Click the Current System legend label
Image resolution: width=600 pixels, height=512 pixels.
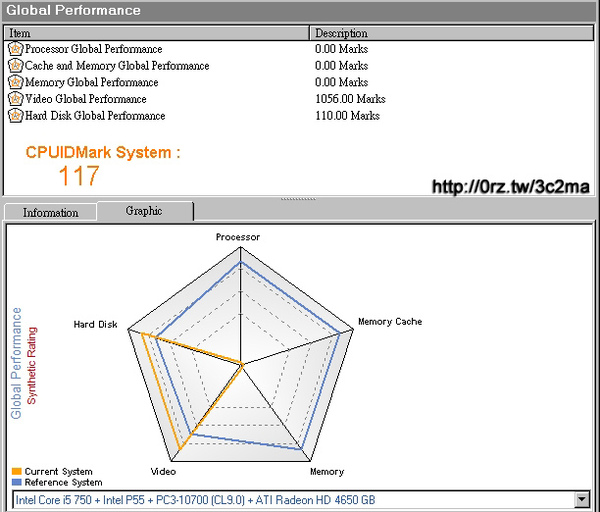(59, 471)
